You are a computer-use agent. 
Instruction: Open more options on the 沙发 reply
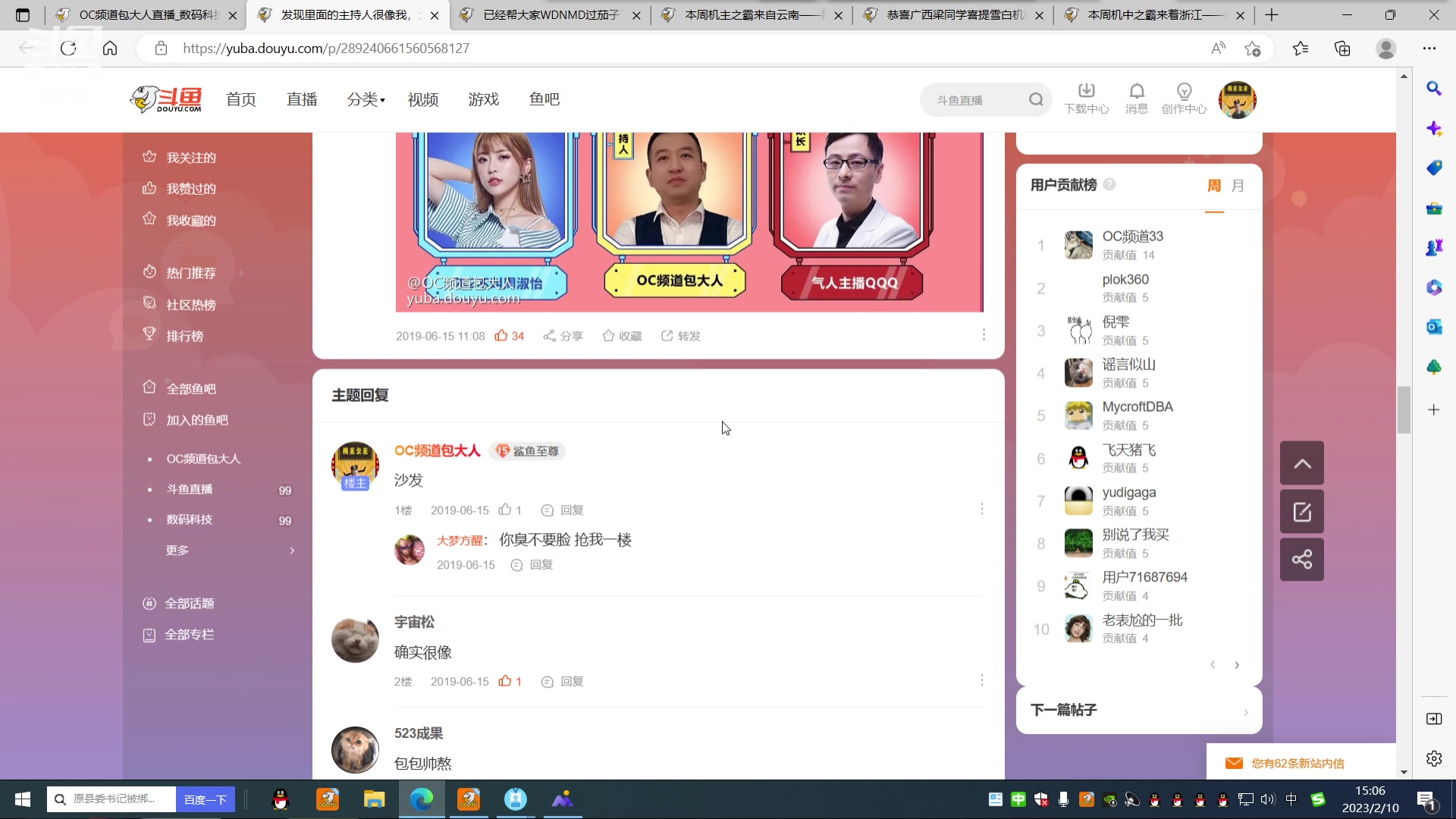point(981,509)
